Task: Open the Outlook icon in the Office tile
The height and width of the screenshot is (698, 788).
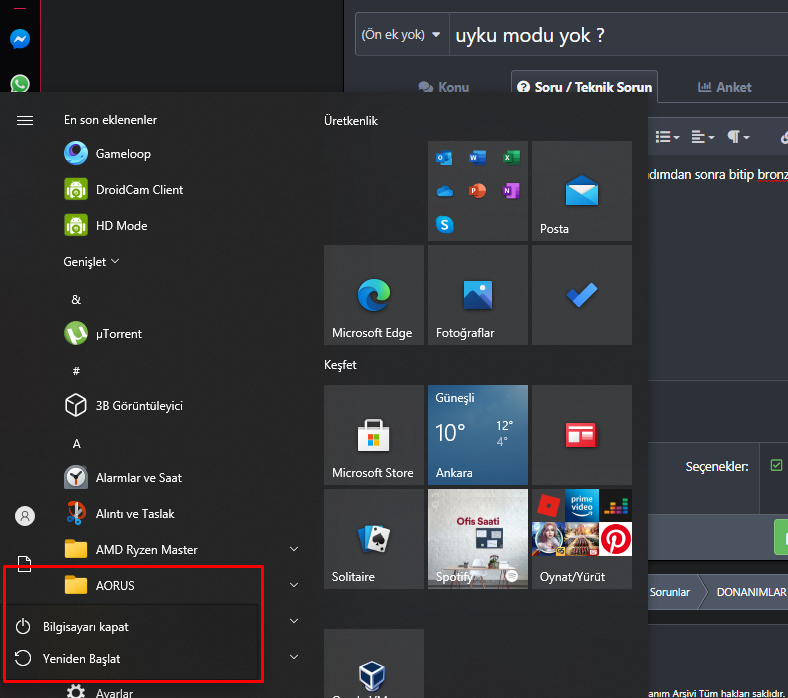Action: 444,158
